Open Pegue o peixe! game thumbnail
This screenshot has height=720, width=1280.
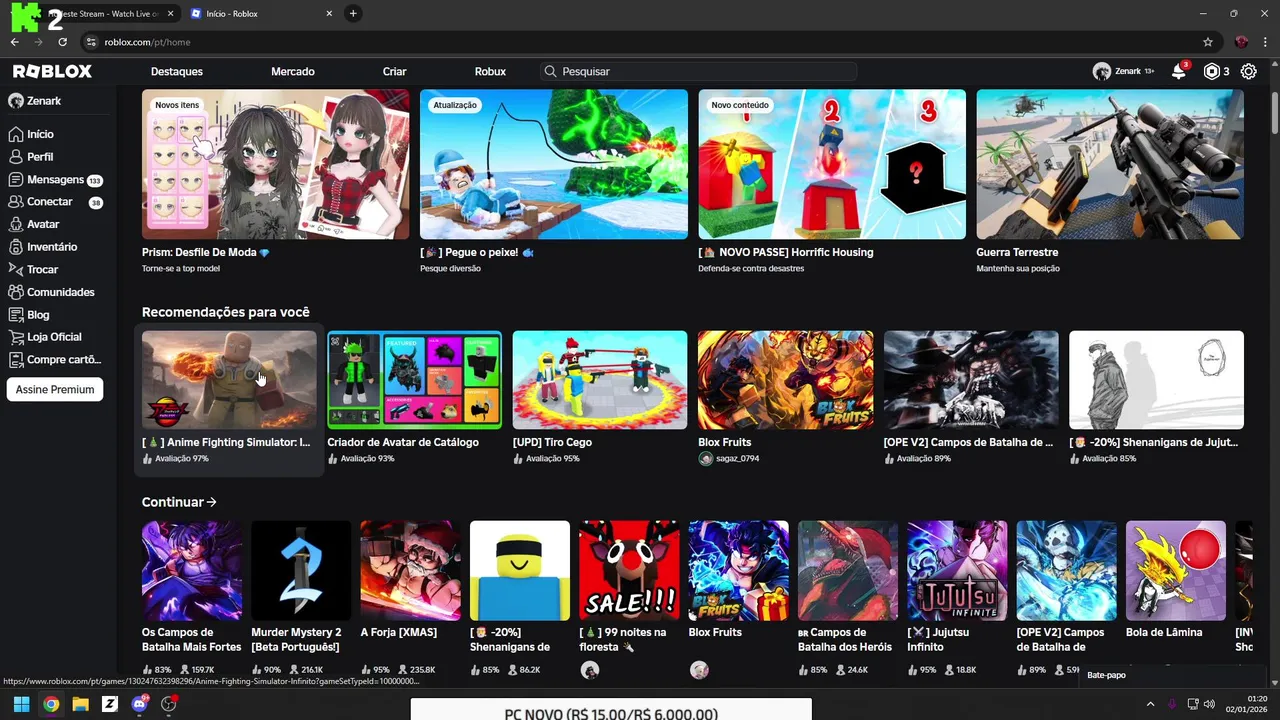[x=554, y=165]
